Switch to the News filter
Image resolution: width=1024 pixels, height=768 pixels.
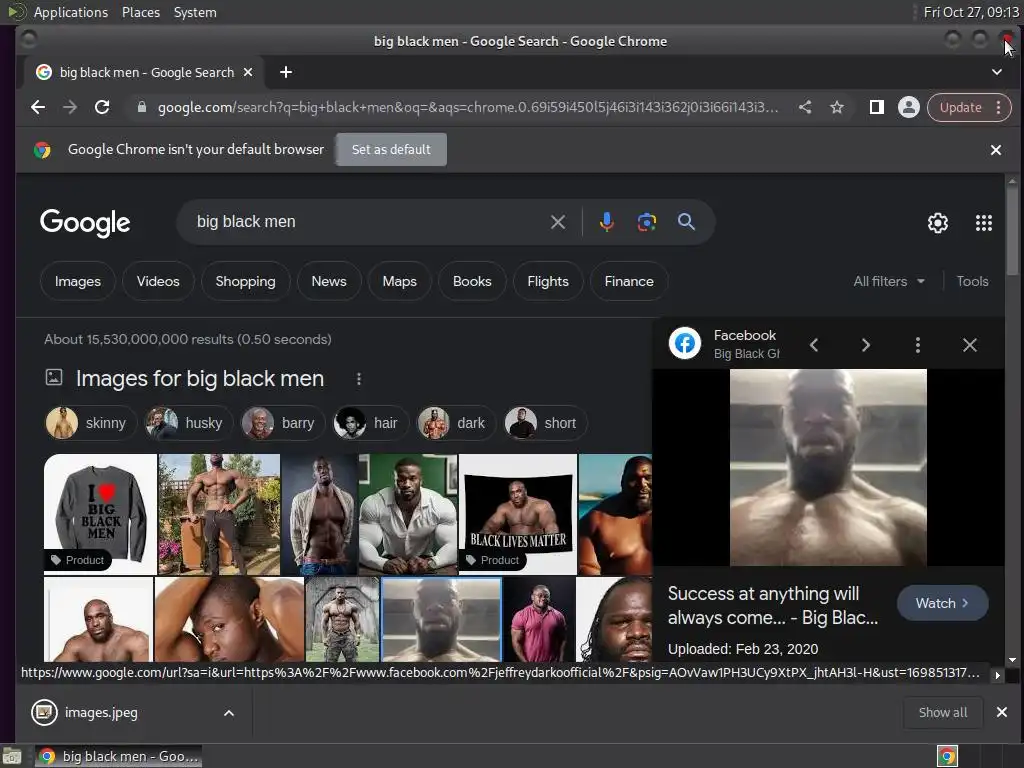point(328,281)
